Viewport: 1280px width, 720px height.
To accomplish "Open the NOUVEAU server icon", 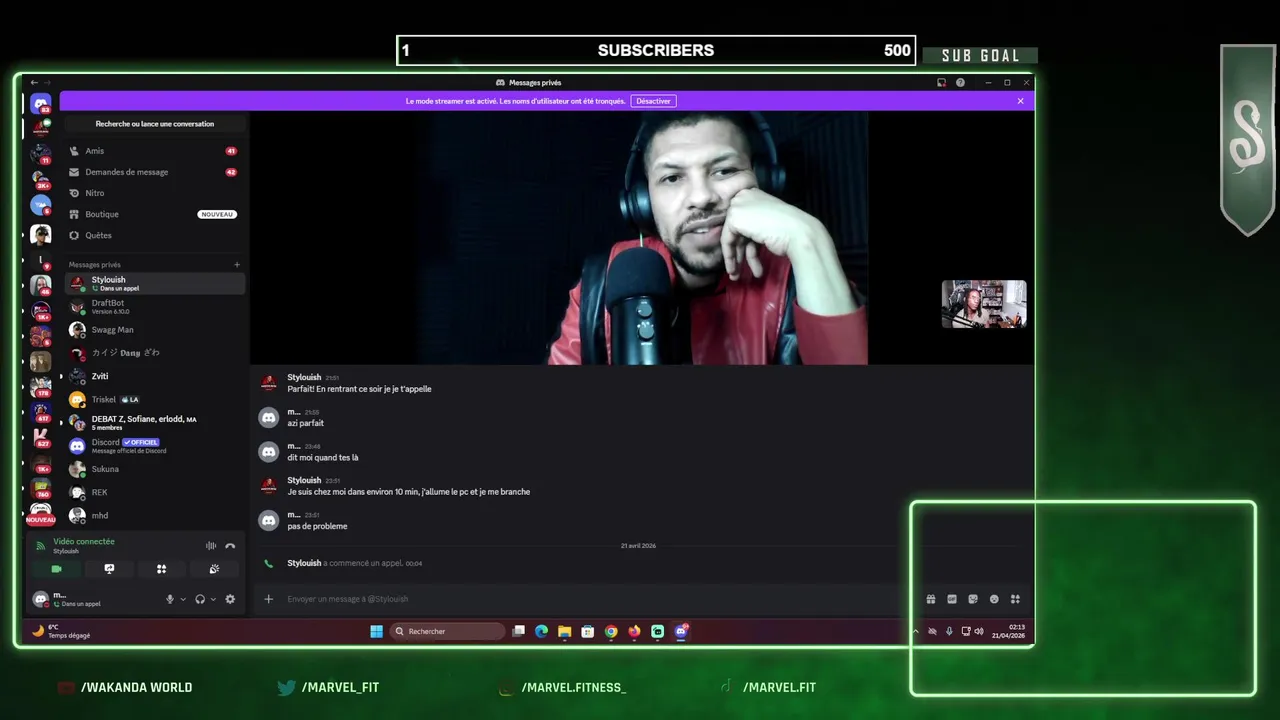I will coord(41,513).
